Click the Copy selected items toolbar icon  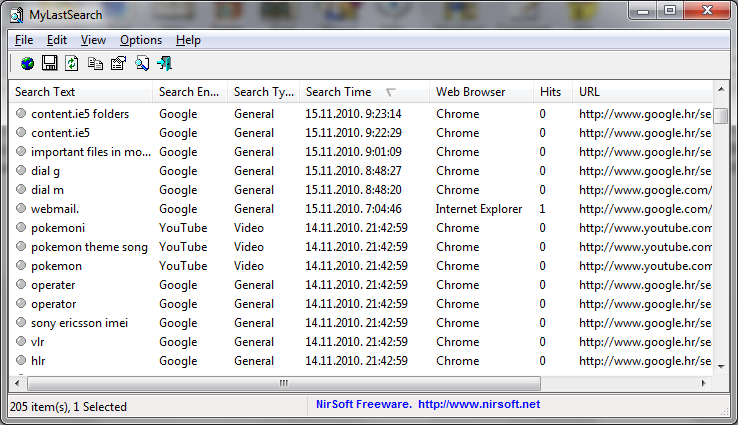click(x=95, y=64)
